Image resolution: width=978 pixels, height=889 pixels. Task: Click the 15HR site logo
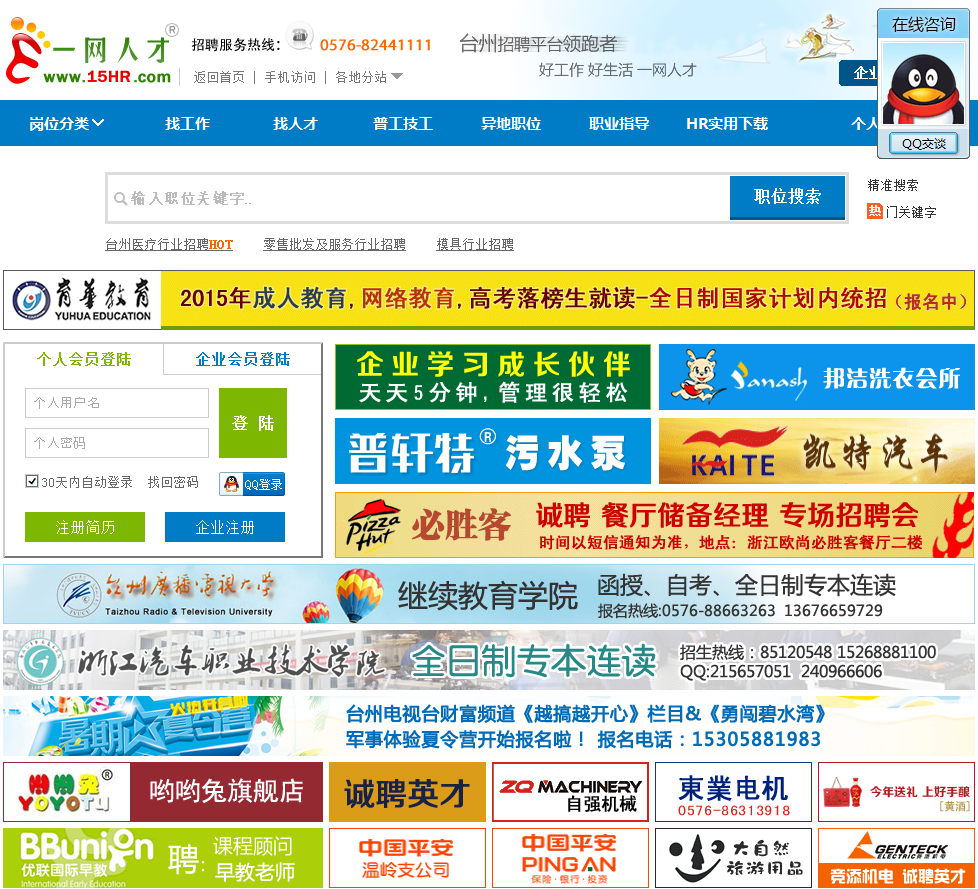[x=92, y=53]
